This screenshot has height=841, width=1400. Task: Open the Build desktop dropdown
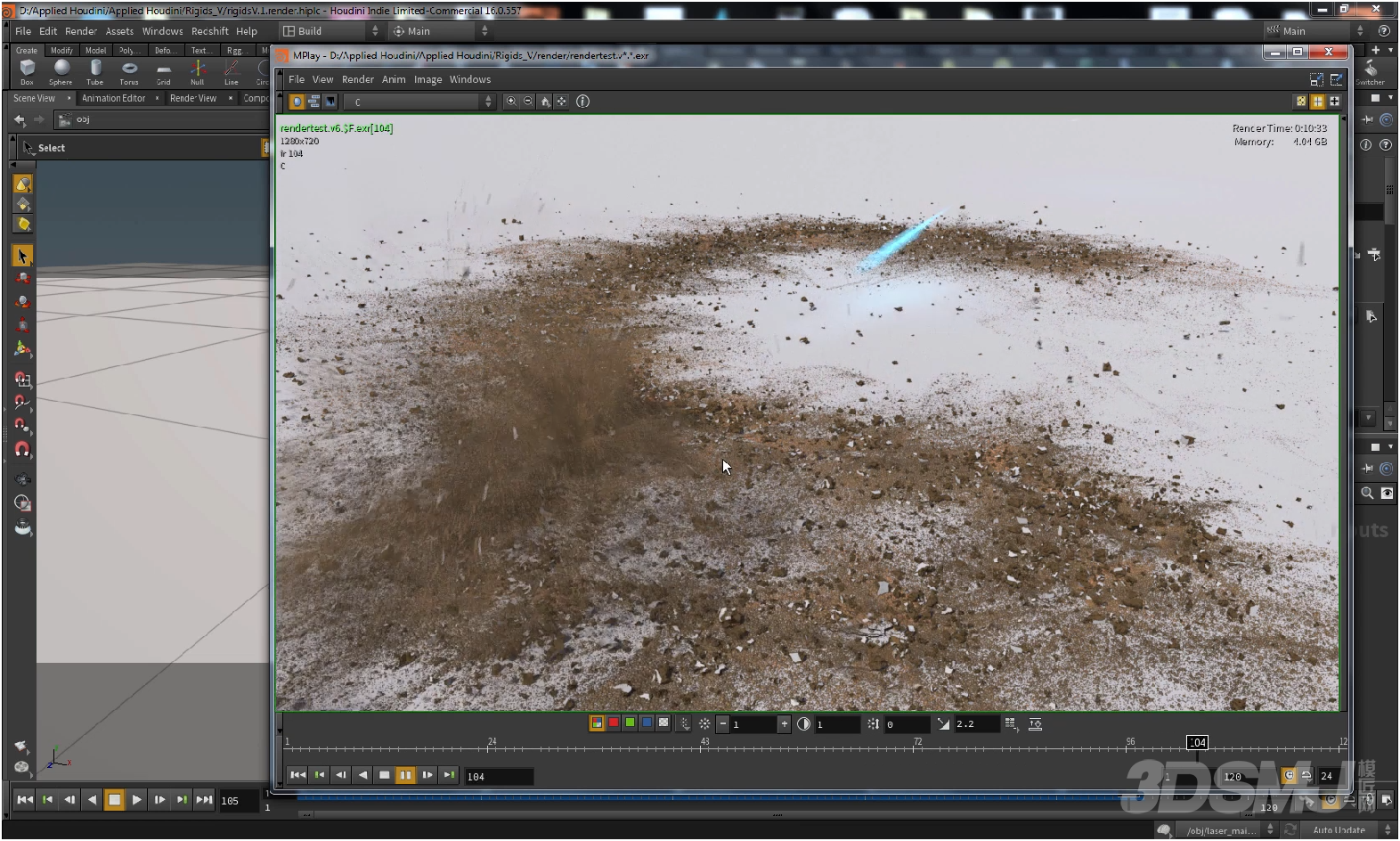pos(330,31)
